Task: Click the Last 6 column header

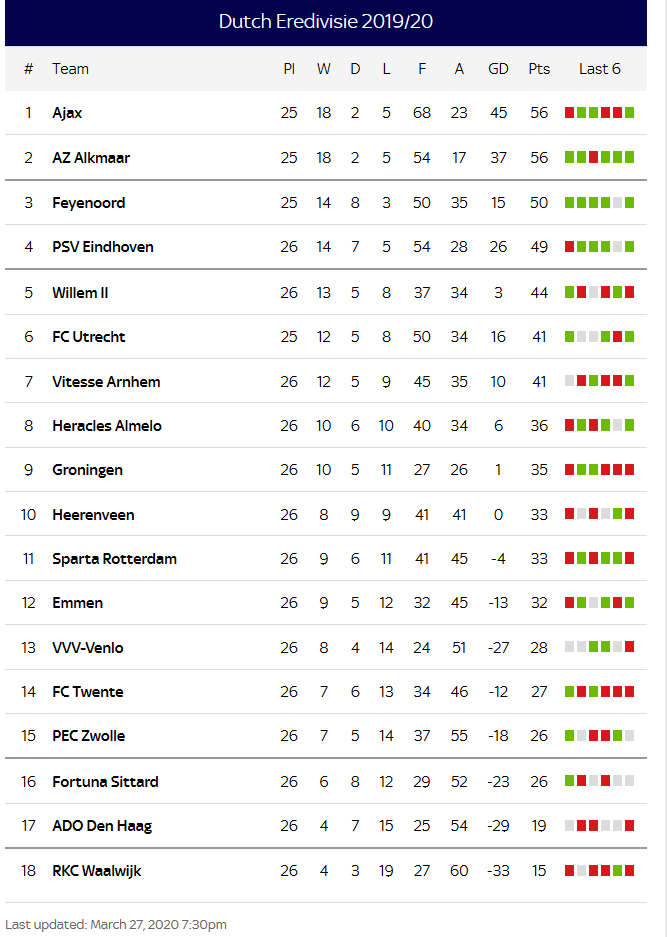Action: tap(599, 69)
